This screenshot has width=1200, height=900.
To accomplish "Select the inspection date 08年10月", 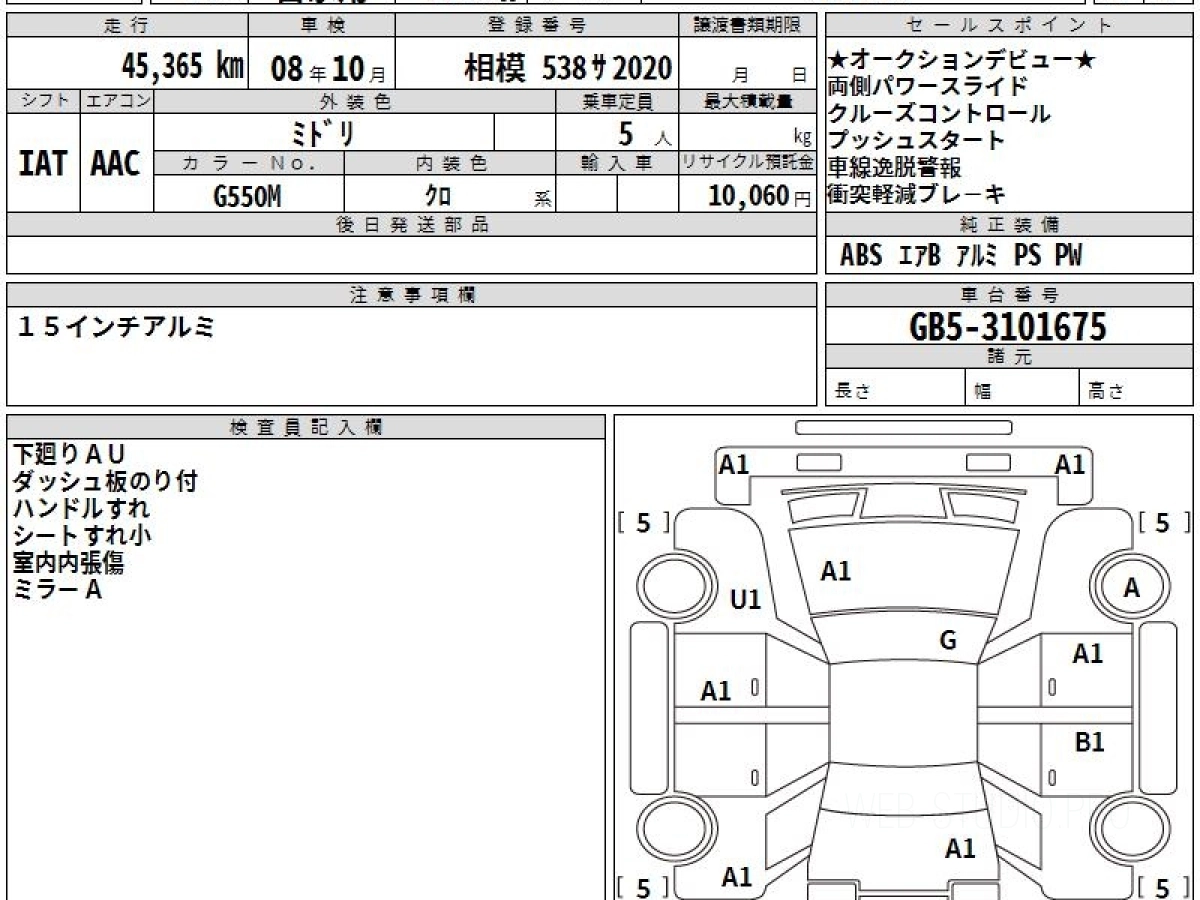I will 328,69.
